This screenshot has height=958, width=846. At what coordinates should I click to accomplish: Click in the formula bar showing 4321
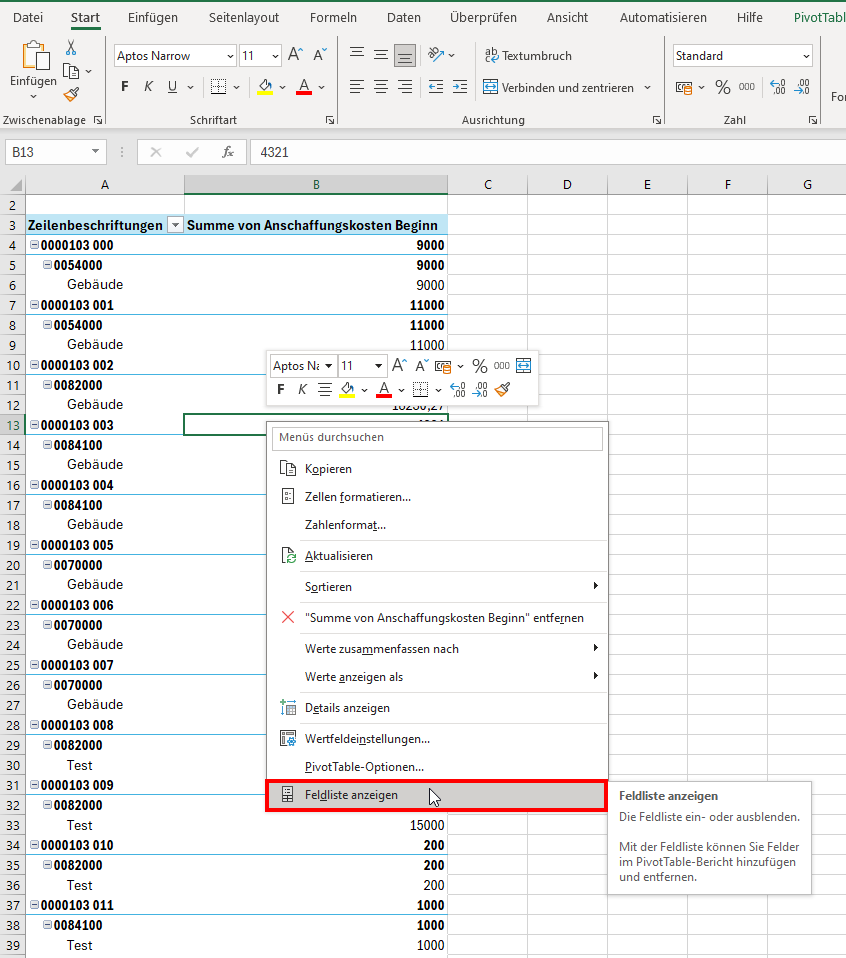pos(548,152)
